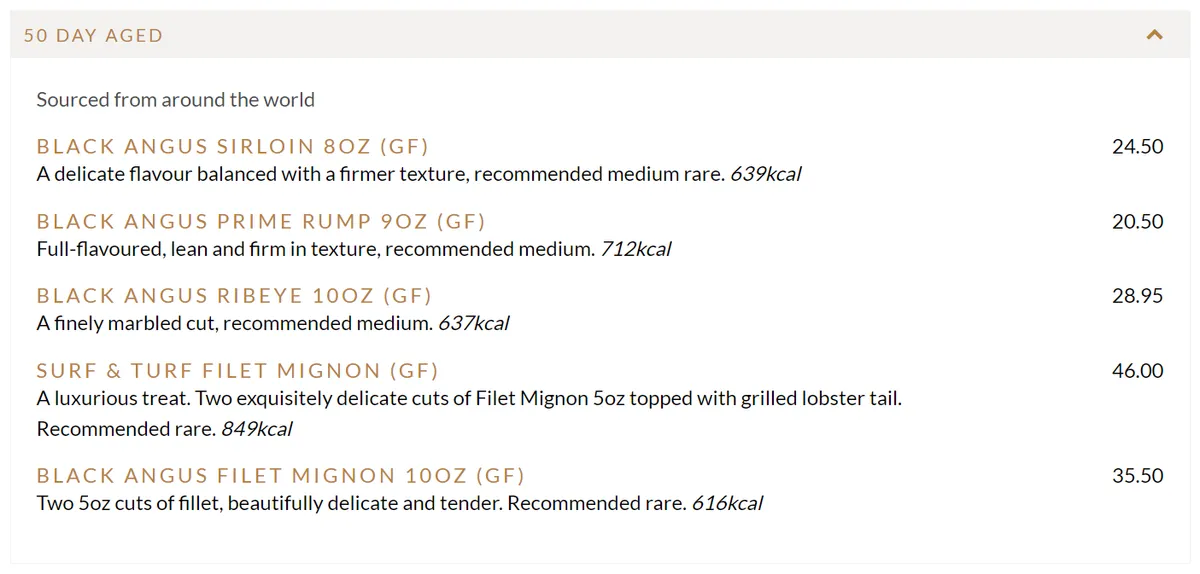The height and width of the screenshot is (574, 1200).
Task: Click the "A luxurious treat" description line
Action: (469, 399)
